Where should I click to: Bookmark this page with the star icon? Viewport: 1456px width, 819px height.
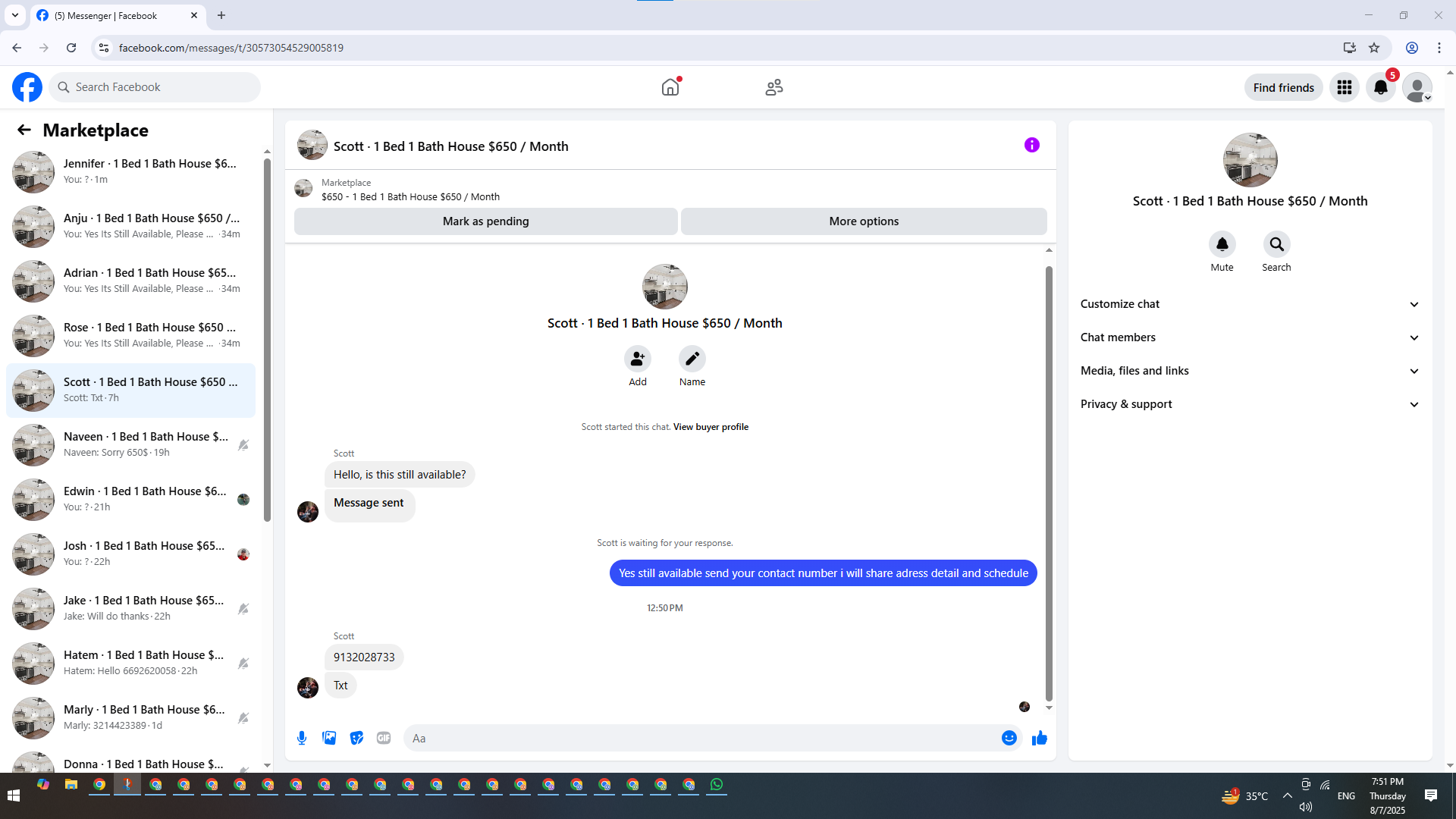1374,48
